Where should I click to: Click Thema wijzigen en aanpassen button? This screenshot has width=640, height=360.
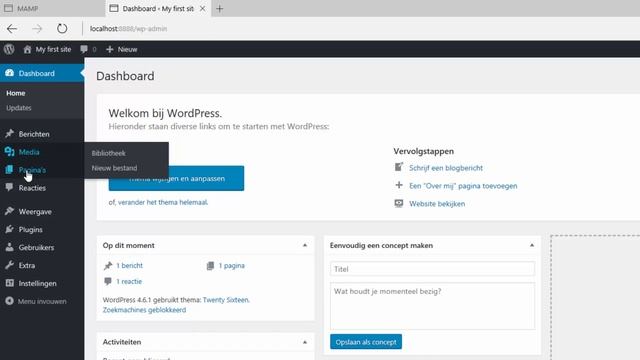[x=176, y=178]
